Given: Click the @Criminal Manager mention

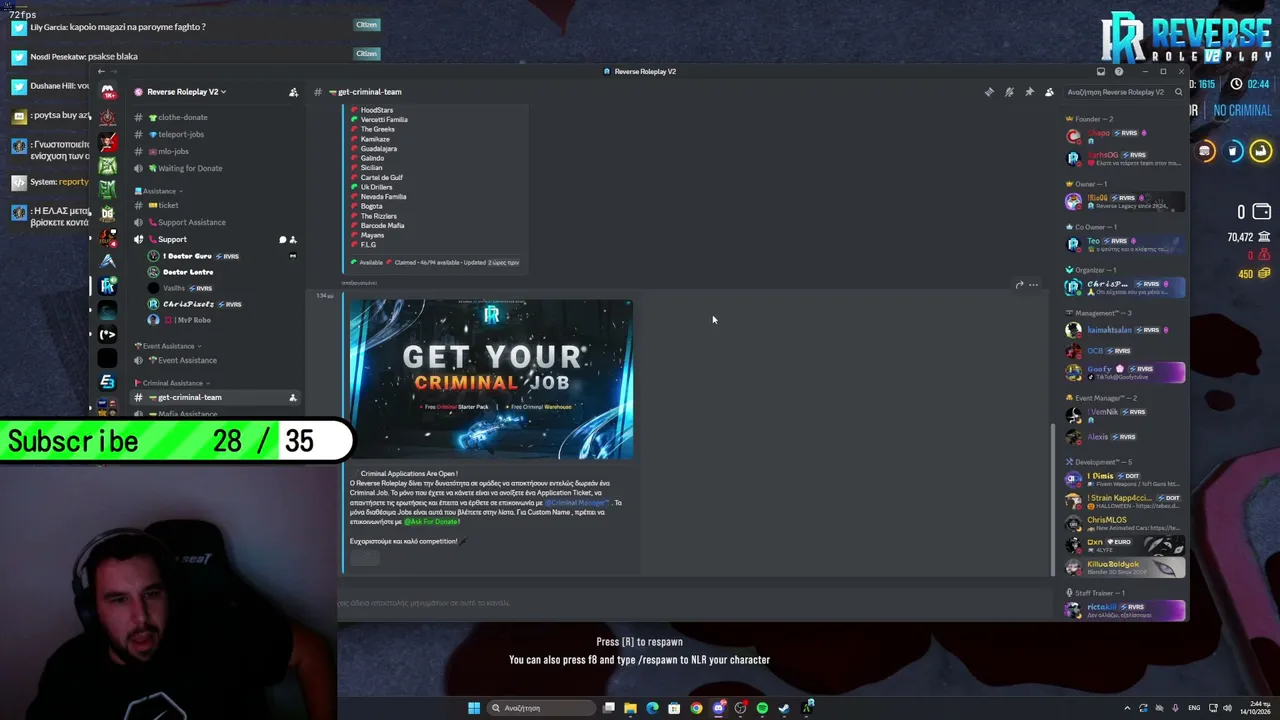Looking at the screenshot, I should (x=577, y=503).
